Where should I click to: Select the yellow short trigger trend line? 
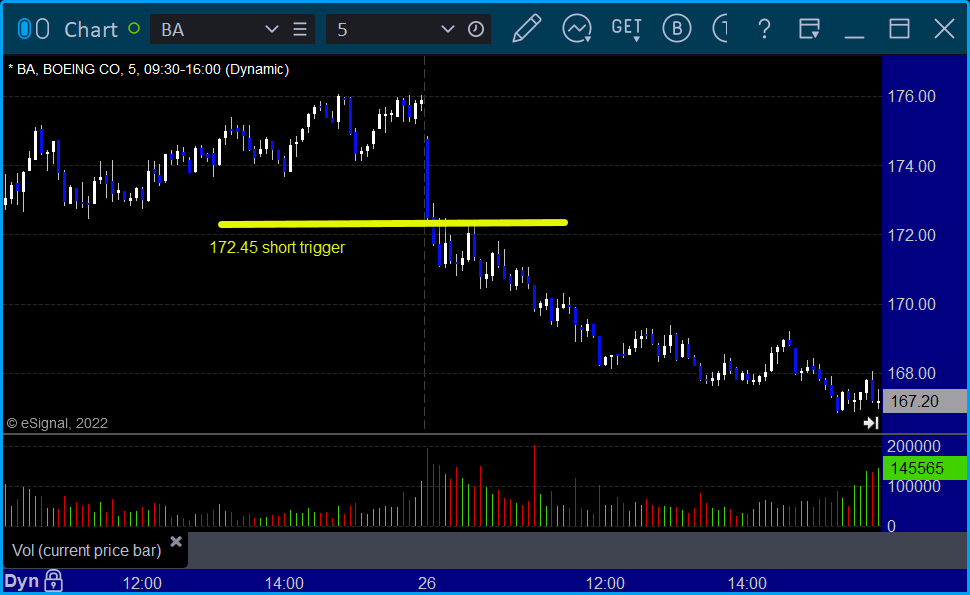point(393,223)
